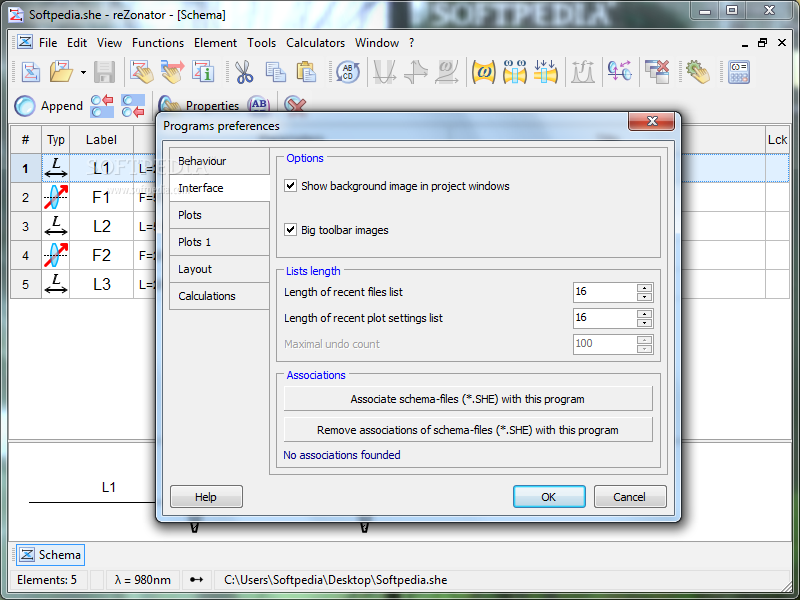Click Associate schema-files with this program
Image resolution: width=800 pixels, height=600 pixels.
coord(468,398)
